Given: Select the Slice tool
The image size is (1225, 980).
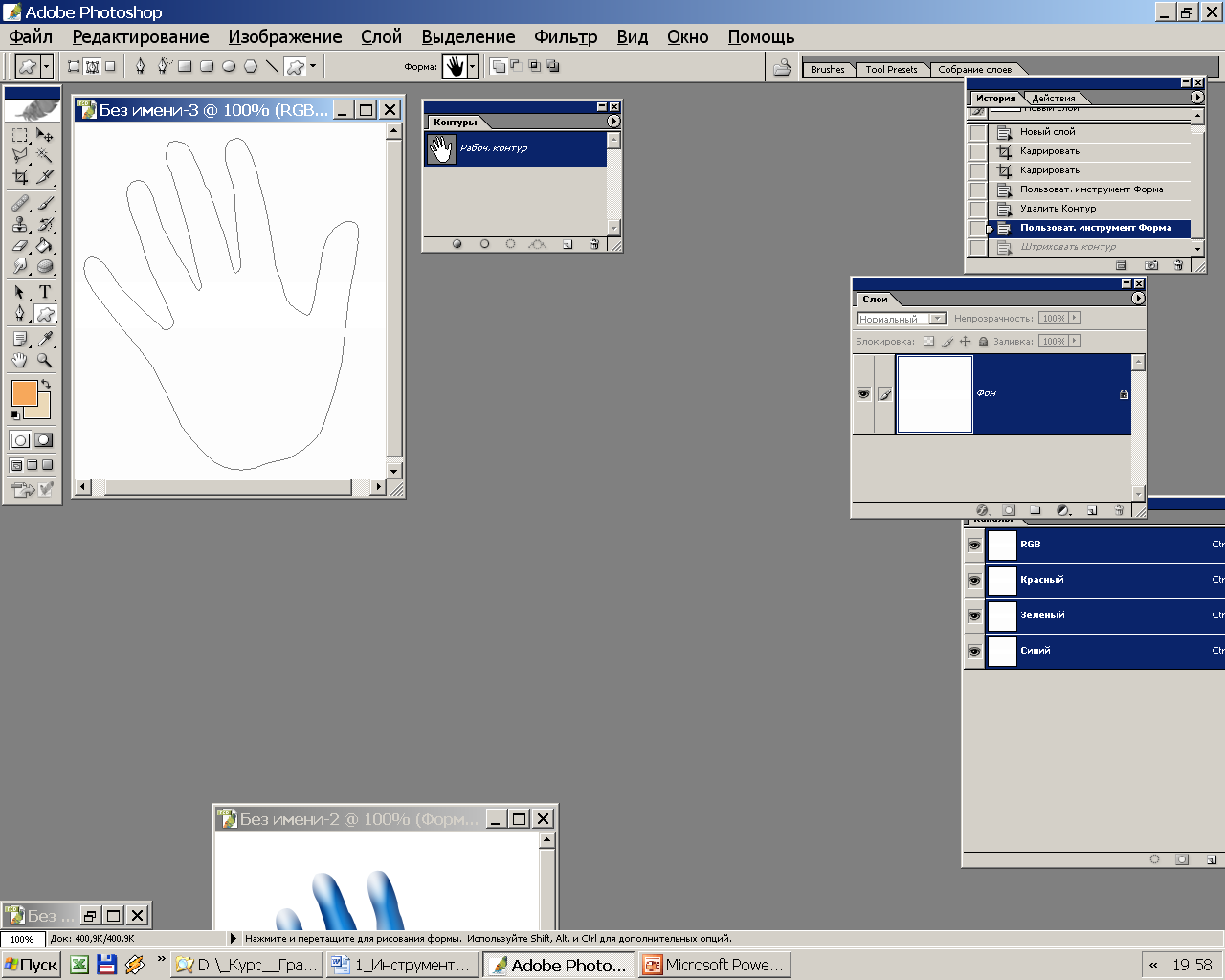Looking at the screenshot, I should click(x=45, y=177).
